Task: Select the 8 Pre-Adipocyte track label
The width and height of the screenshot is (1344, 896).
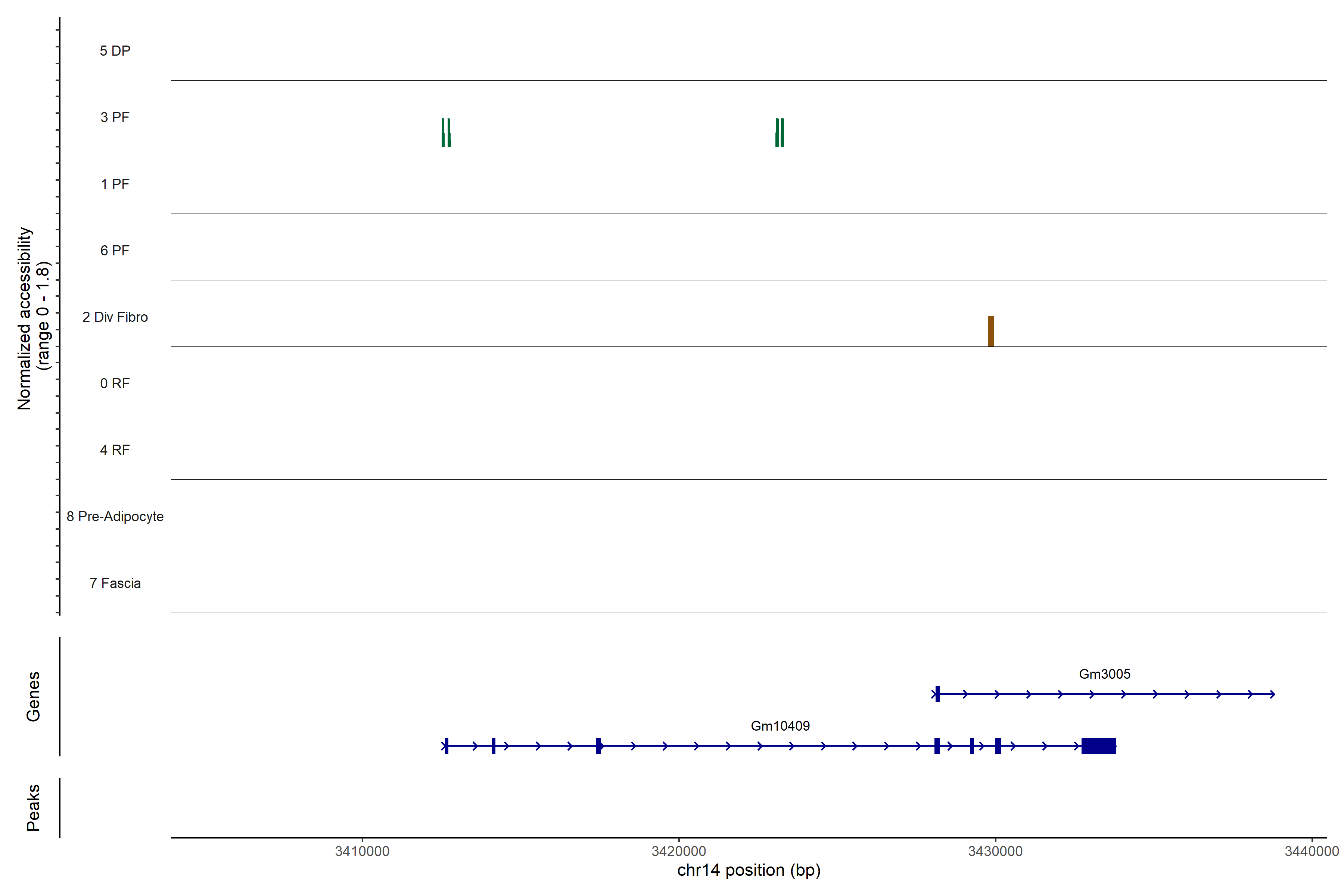Action: pos(115,517)
